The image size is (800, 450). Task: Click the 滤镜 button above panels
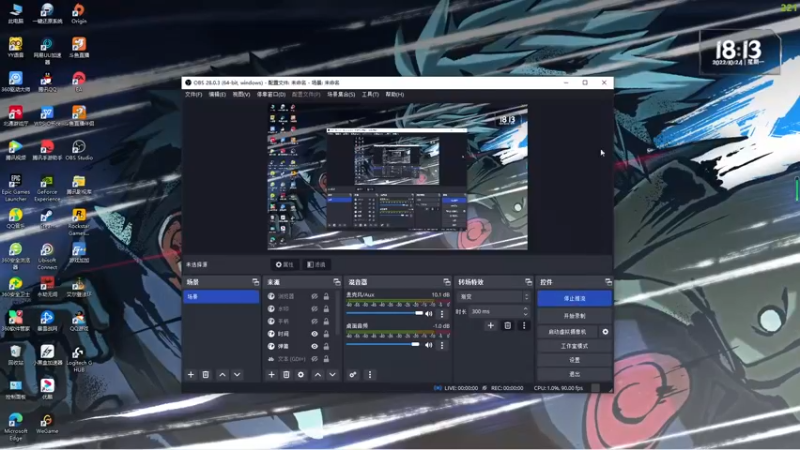[x=316, y=264]
